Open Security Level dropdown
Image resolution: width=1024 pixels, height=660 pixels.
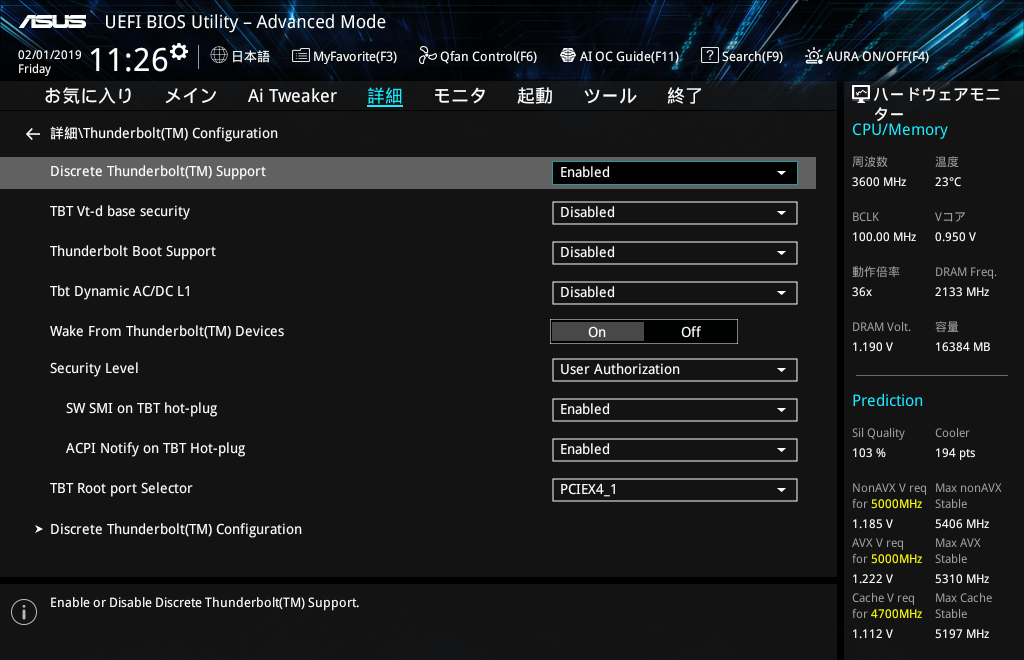(675, 369)
